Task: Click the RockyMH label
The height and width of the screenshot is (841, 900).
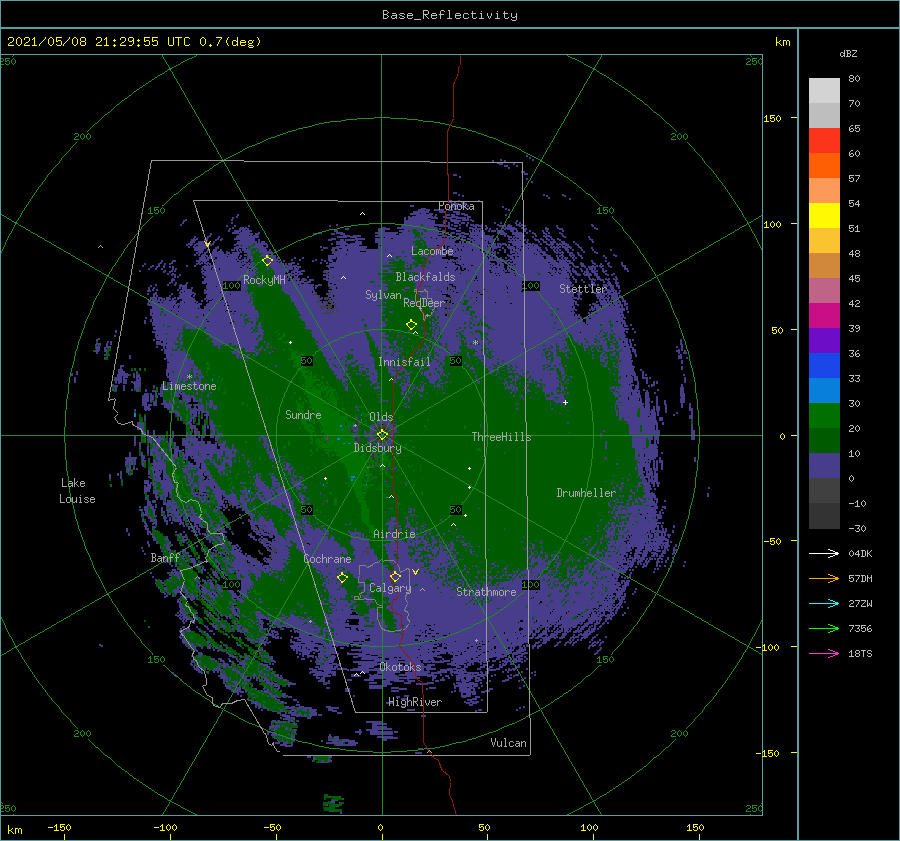Action: [x=264, y=280]
